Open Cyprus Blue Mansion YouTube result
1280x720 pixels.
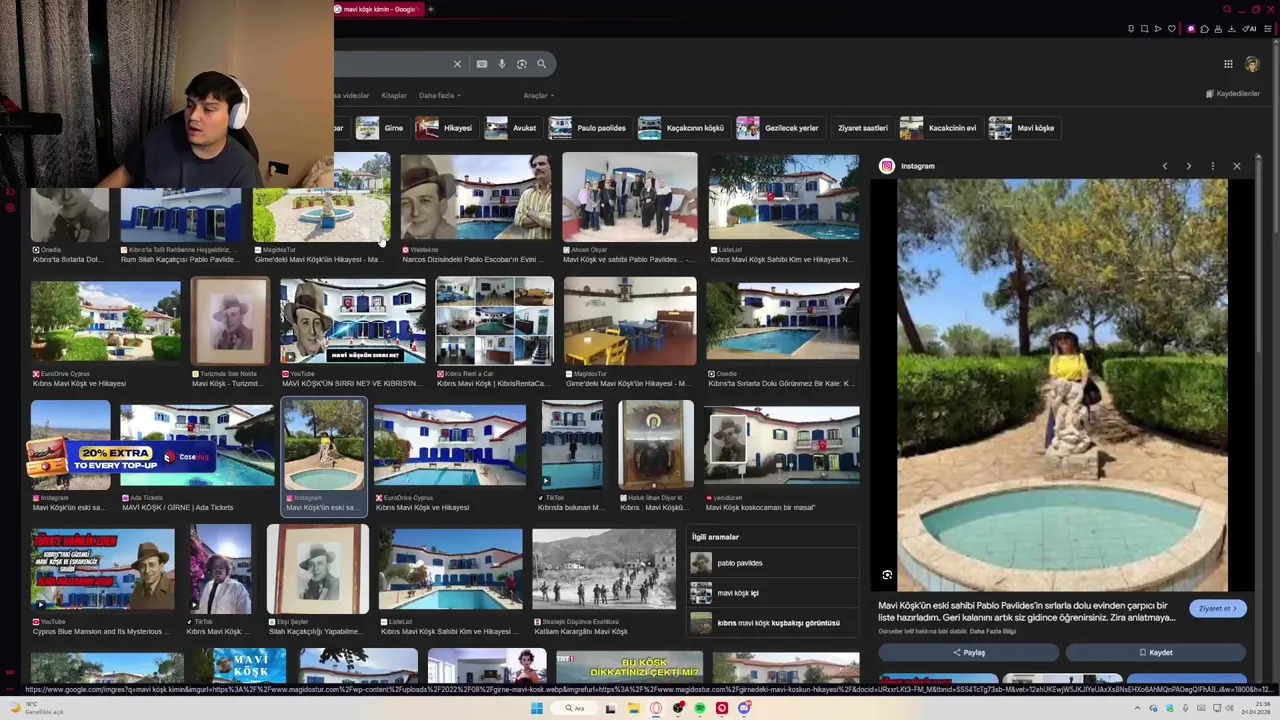(102, 571)
